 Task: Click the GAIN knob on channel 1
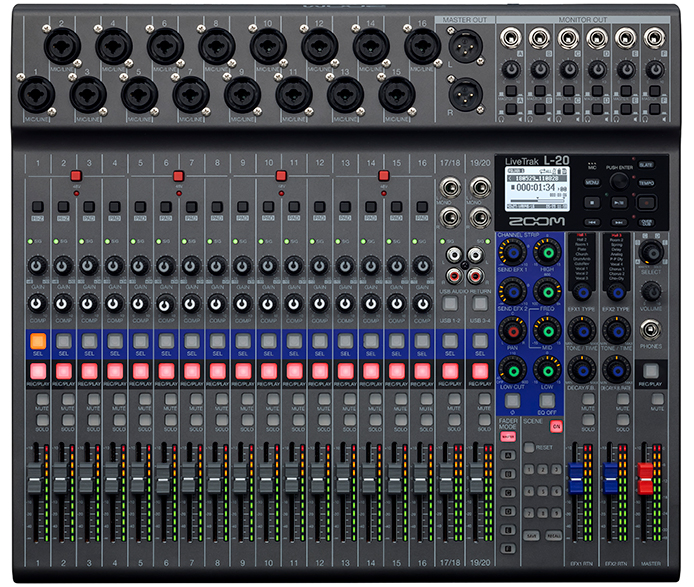[38, 266]
